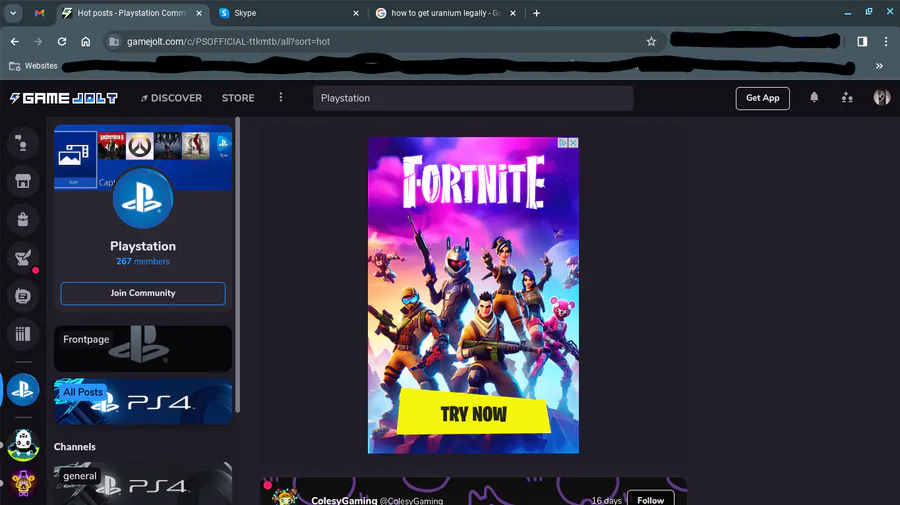Click the Channels heading
Viewport: 900px width, 505px height.
click(75, 447)
